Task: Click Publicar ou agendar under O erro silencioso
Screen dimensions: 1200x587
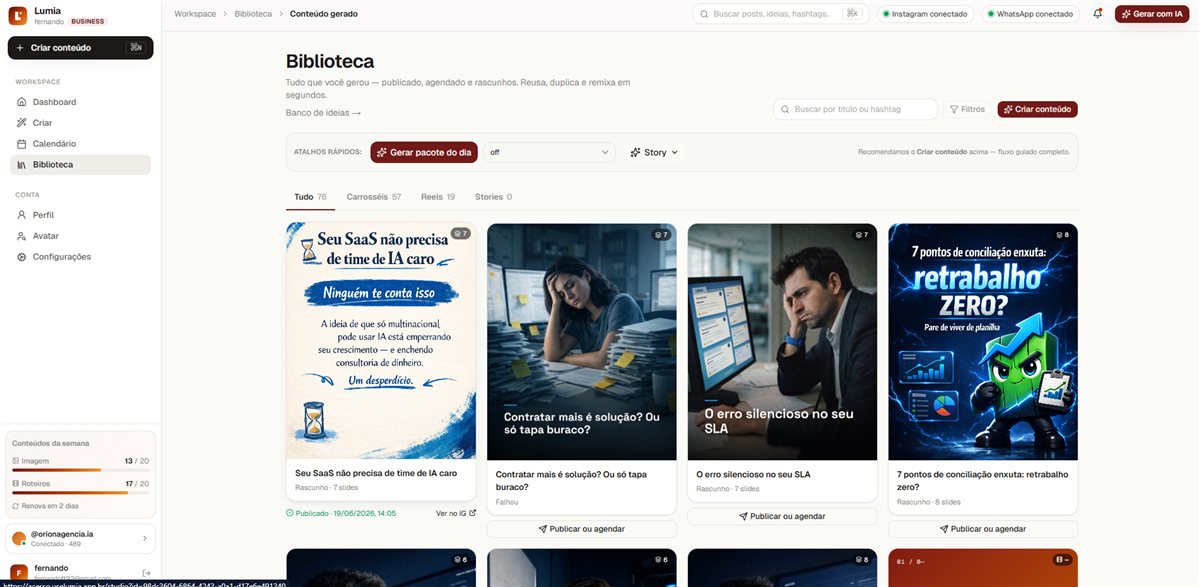Action: [x=782, y=516]
